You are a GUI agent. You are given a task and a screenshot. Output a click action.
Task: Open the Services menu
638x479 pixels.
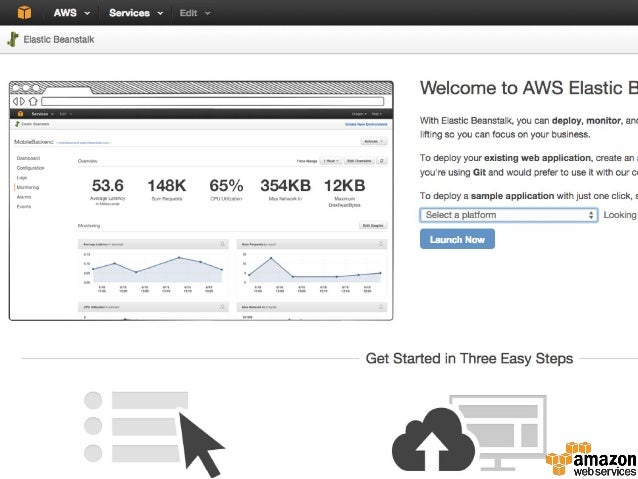pos(136,13)
